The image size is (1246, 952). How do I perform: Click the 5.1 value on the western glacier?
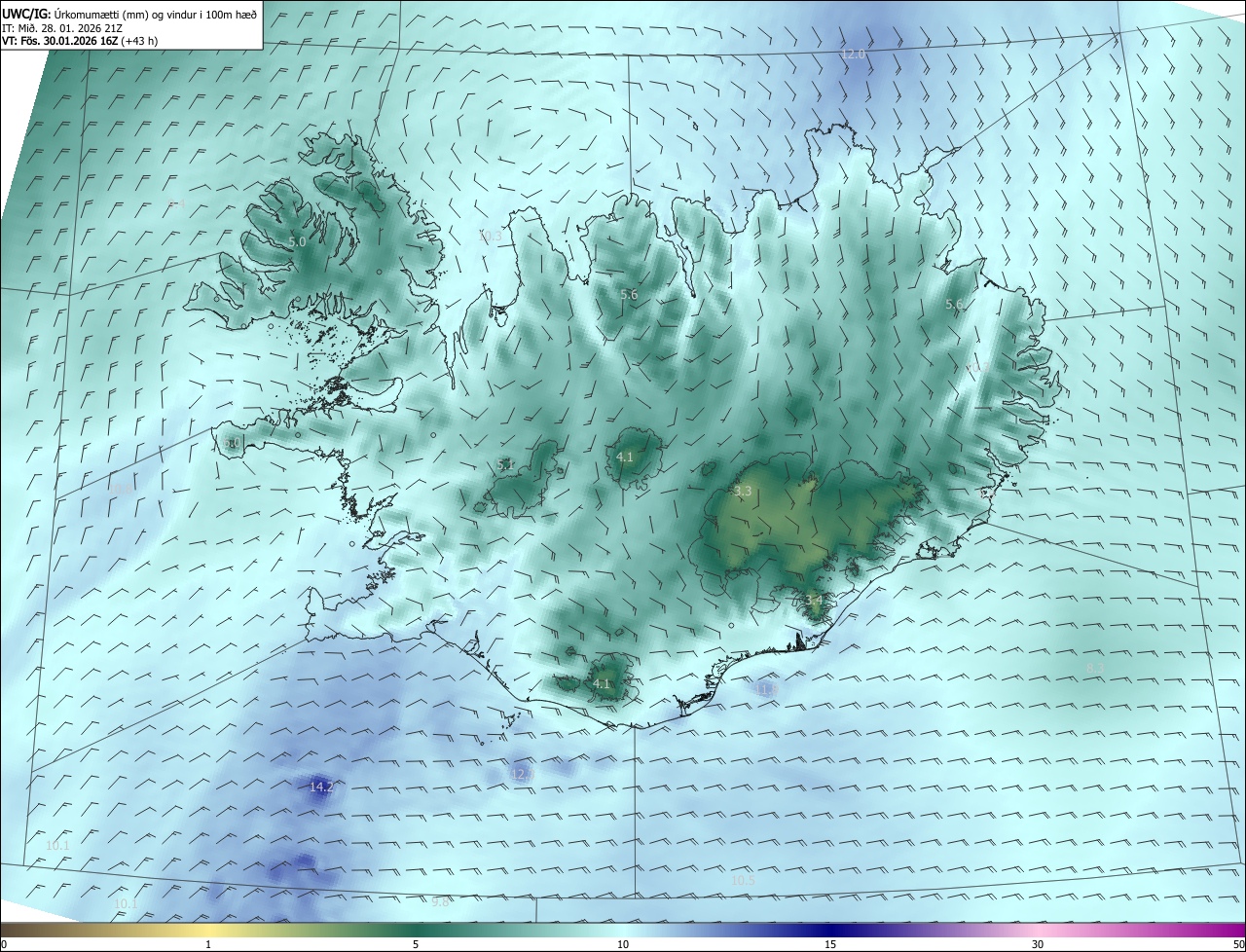(x=505, y=465)
